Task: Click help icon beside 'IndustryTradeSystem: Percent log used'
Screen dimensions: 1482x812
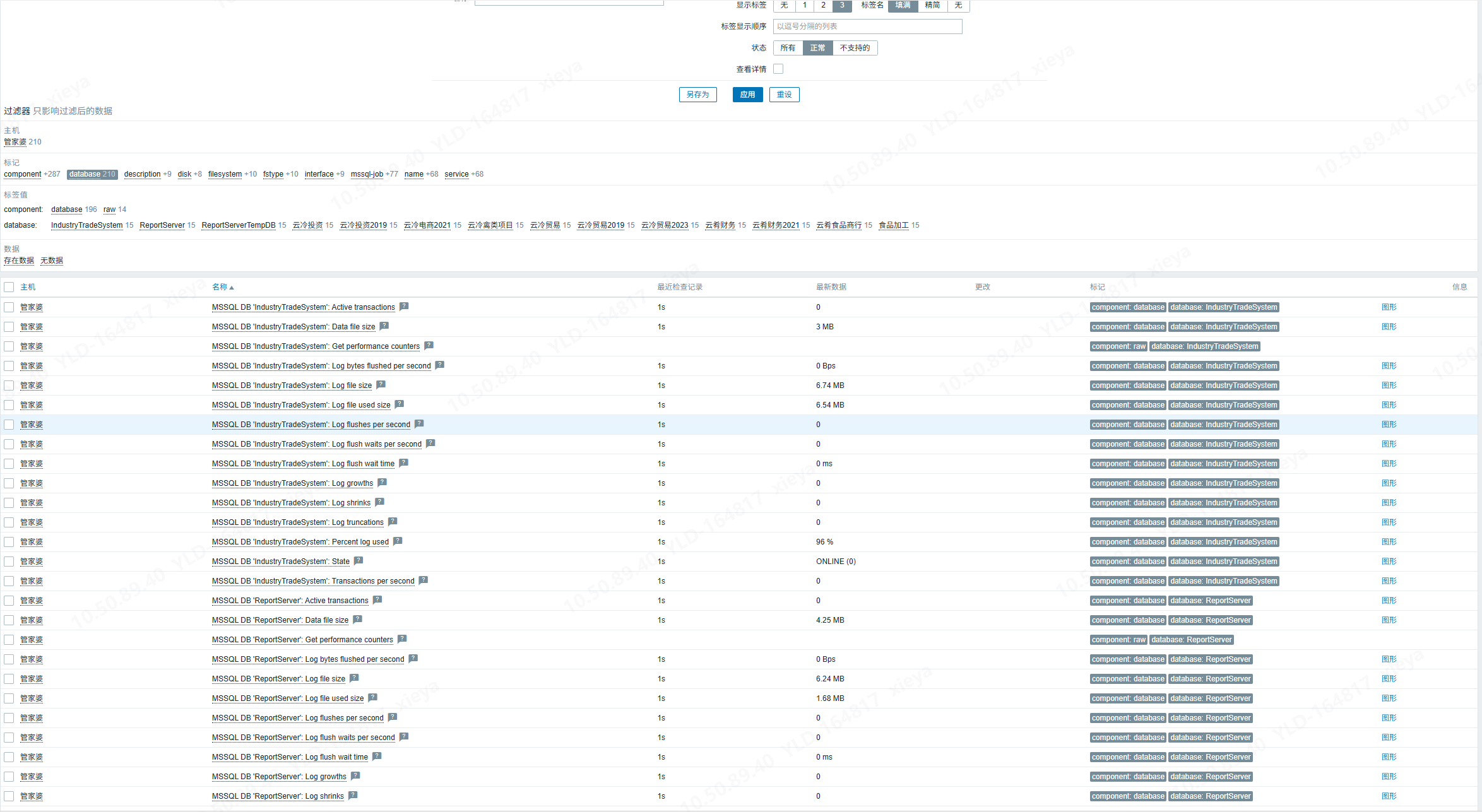Action: coord(398,541)
